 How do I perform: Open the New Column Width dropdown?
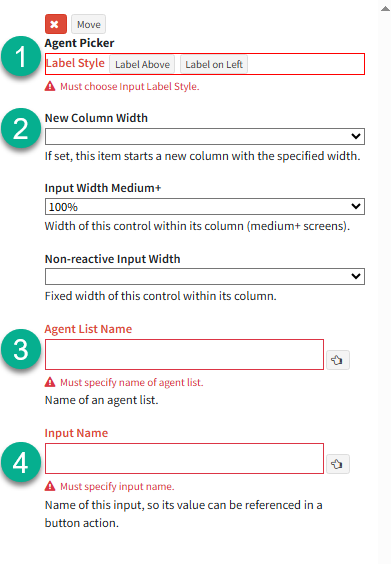[205, 136]
